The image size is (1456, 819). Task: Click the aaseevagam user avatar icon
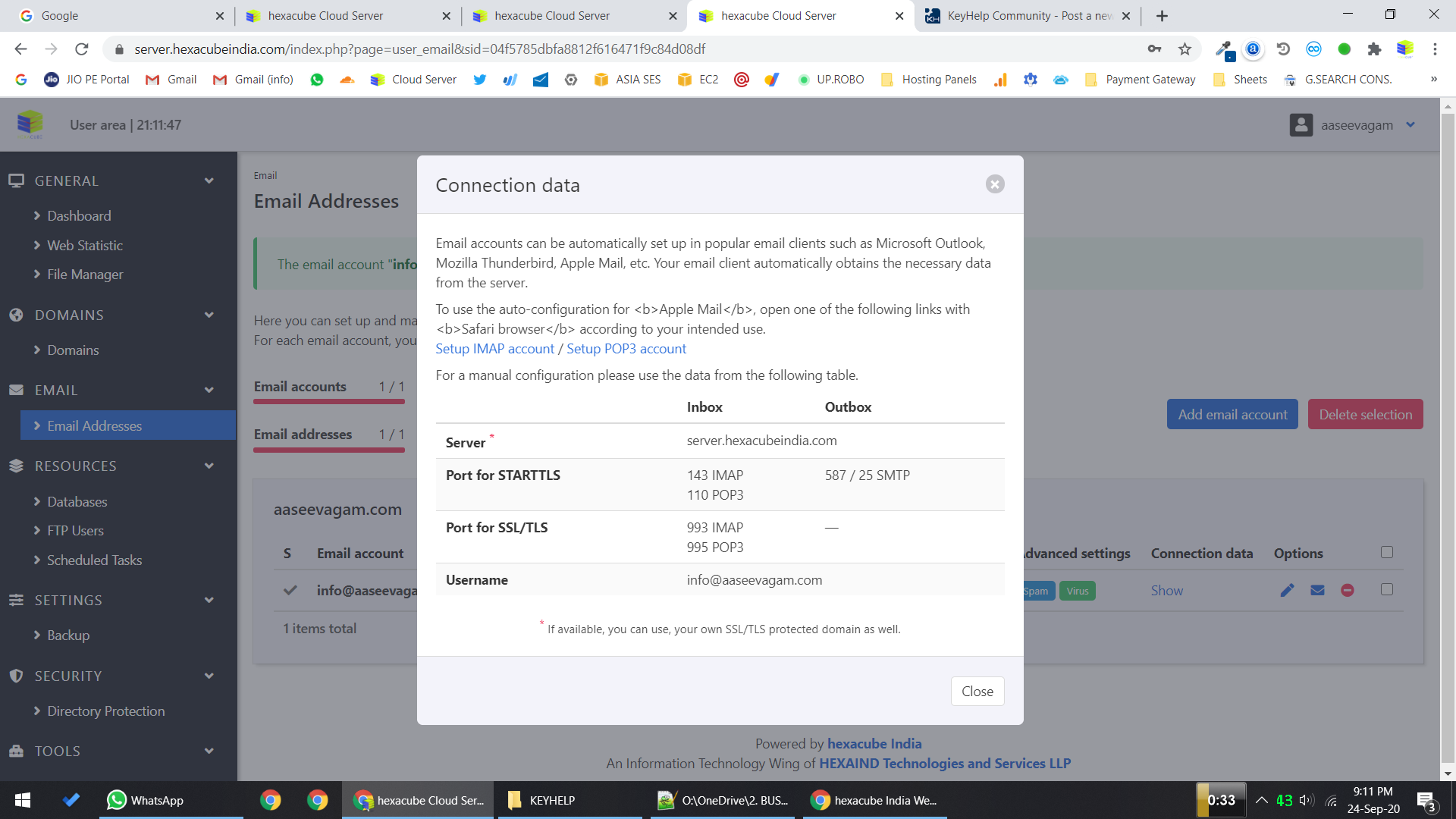coord(1301,125)
